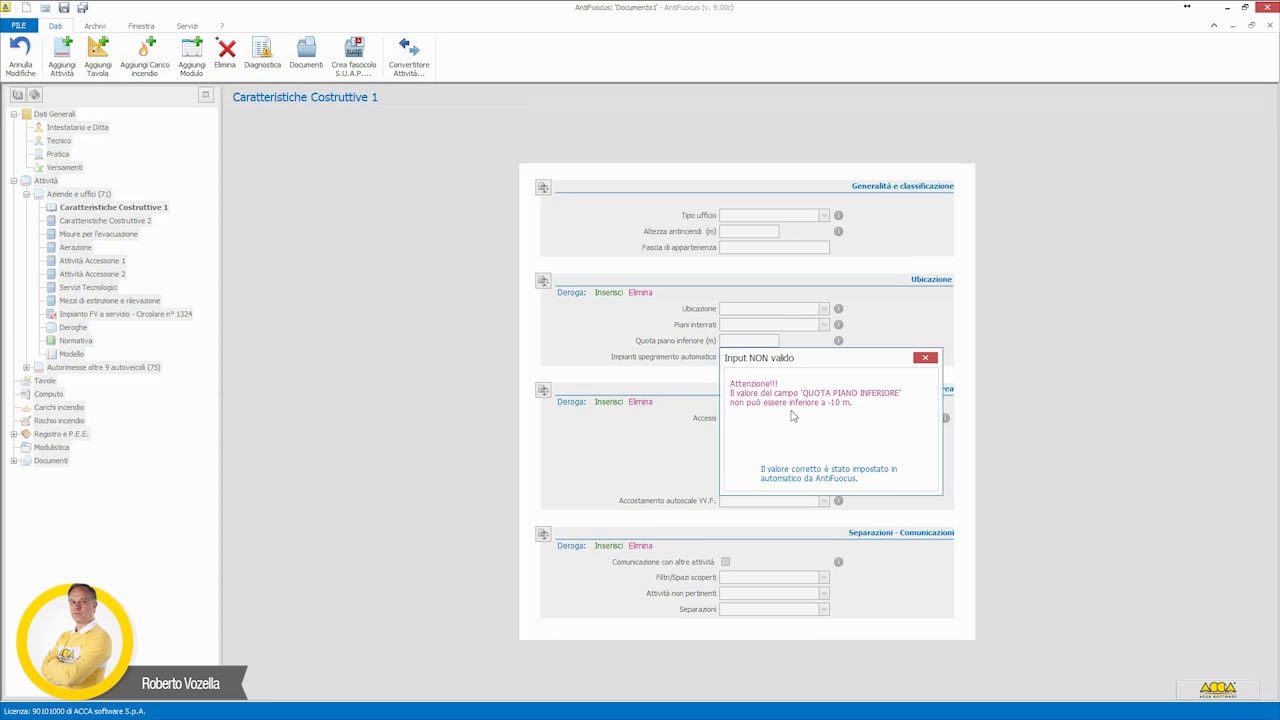
Task: Switch to the Archivi ribbon tab
Action: 95,25
